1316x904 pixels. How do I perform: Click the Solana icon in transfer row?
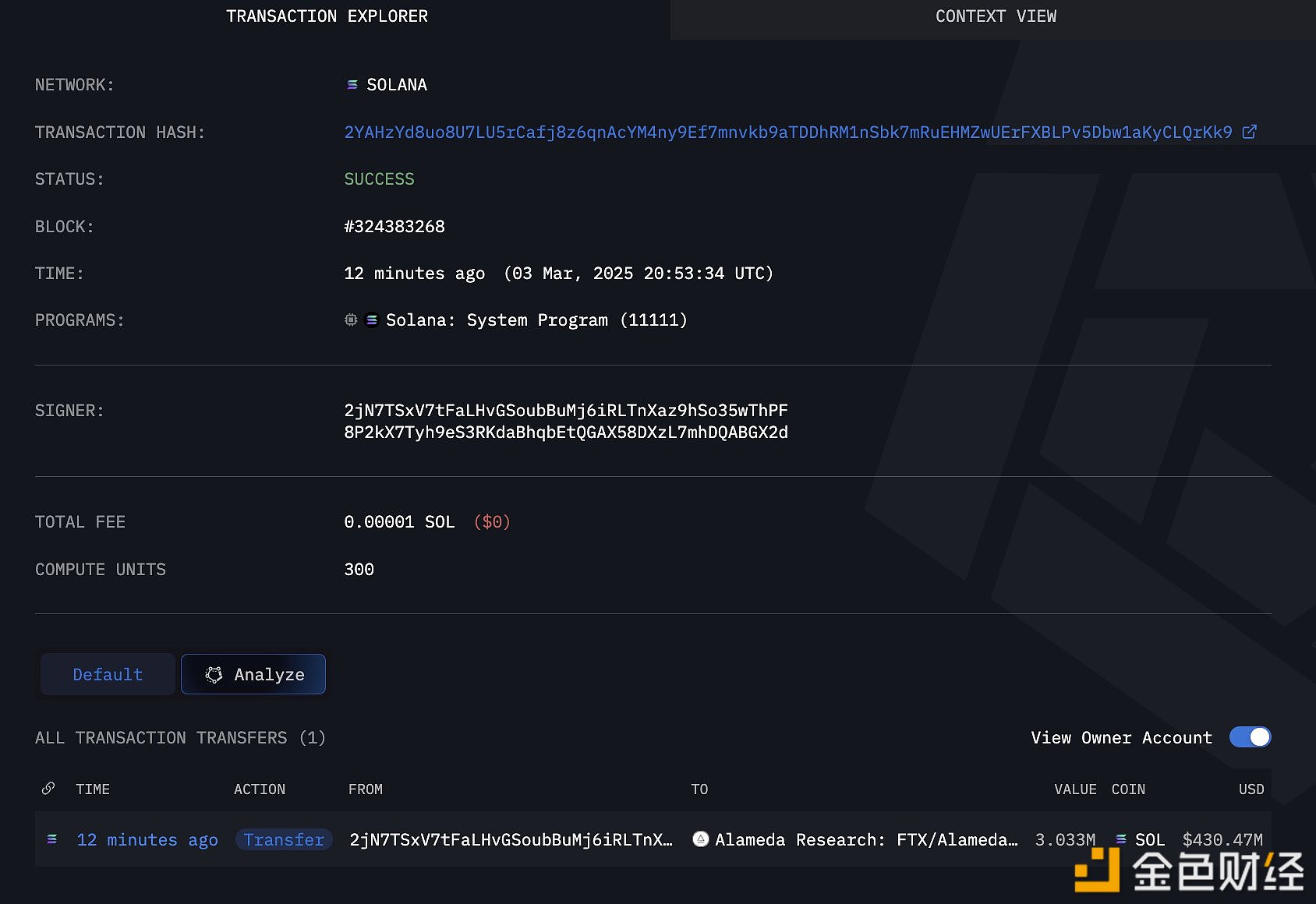click(x=52, y=839)
